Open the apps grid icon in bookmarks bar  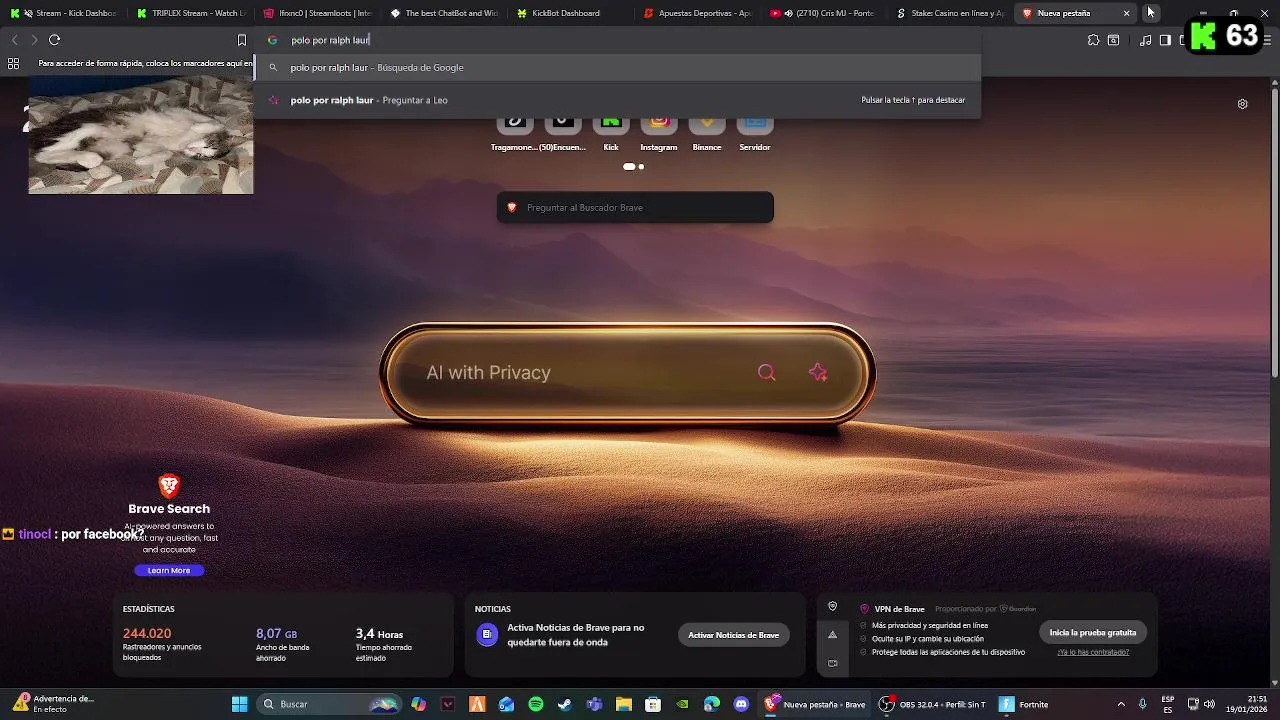[x=13, y=63]
